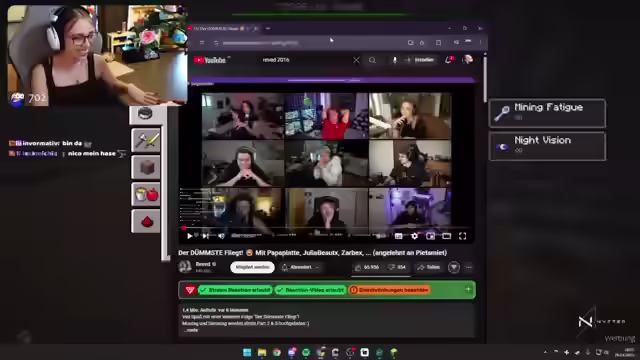The height and width of the screenshot is (360, 640).
Task: Open File Explorer from taskbar
Action: (262, 352)
